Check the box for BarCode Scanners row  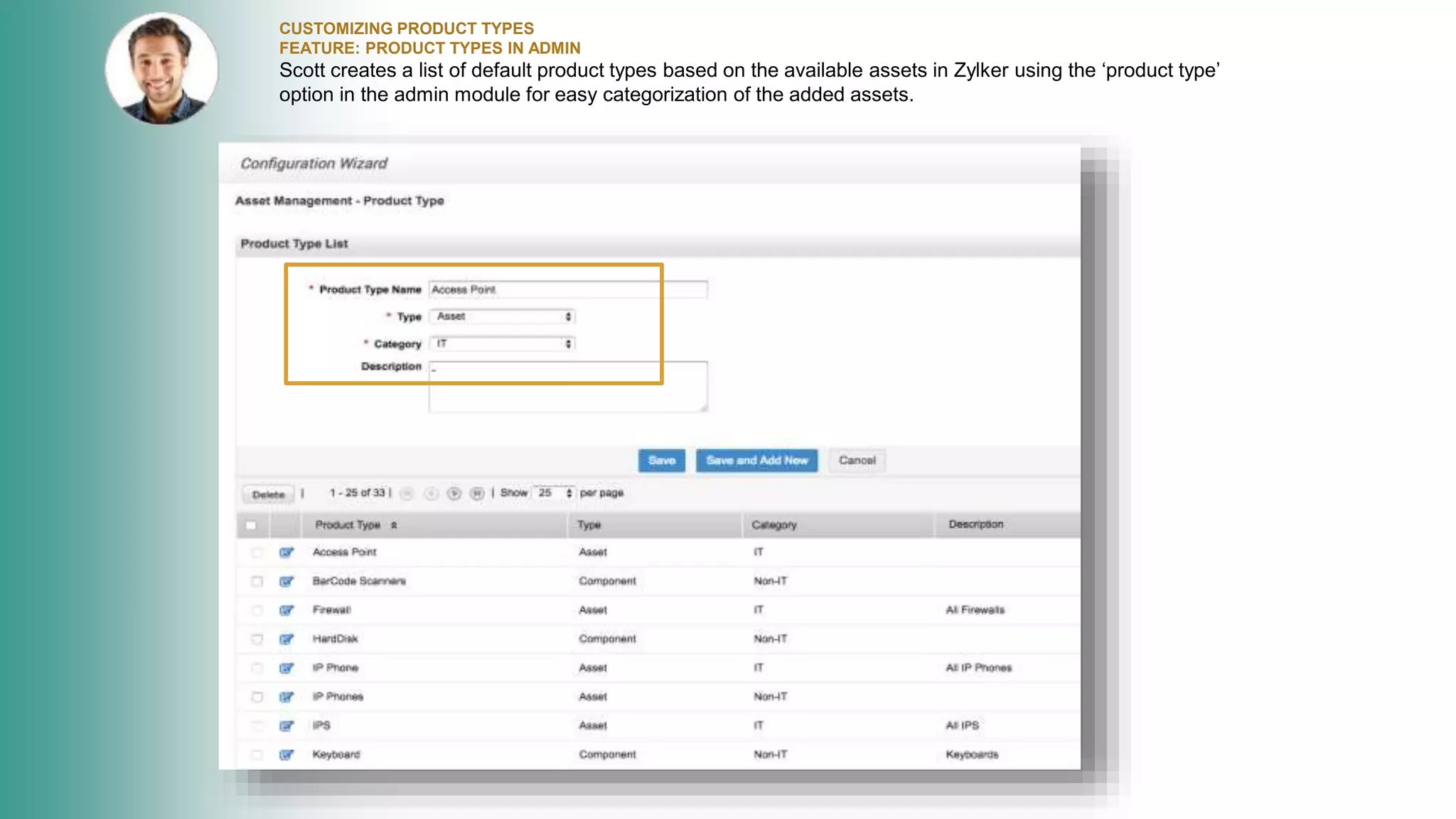pos(257,582)
